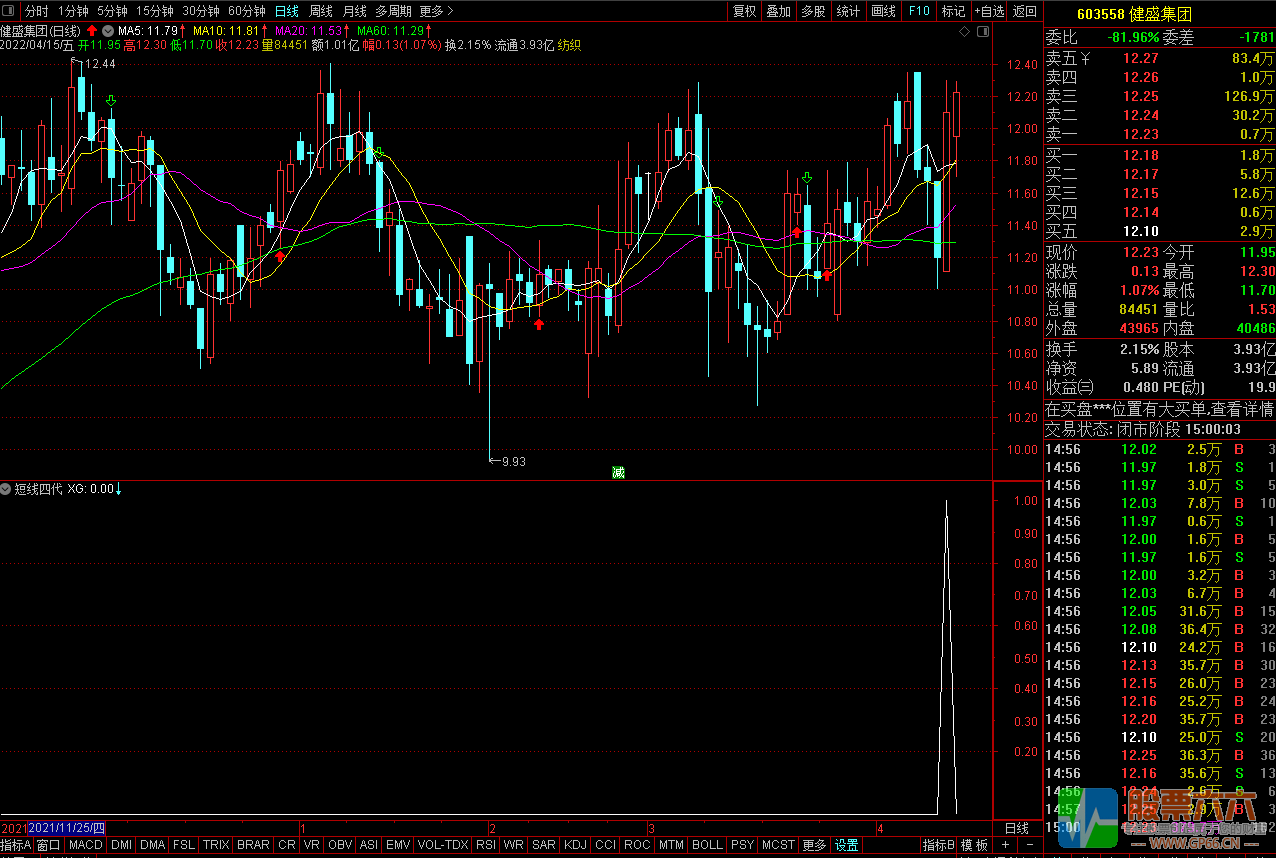Screen dimensions: 1276x858
Task: Click the diamond icon above the price scale
Action: [964, 32]
